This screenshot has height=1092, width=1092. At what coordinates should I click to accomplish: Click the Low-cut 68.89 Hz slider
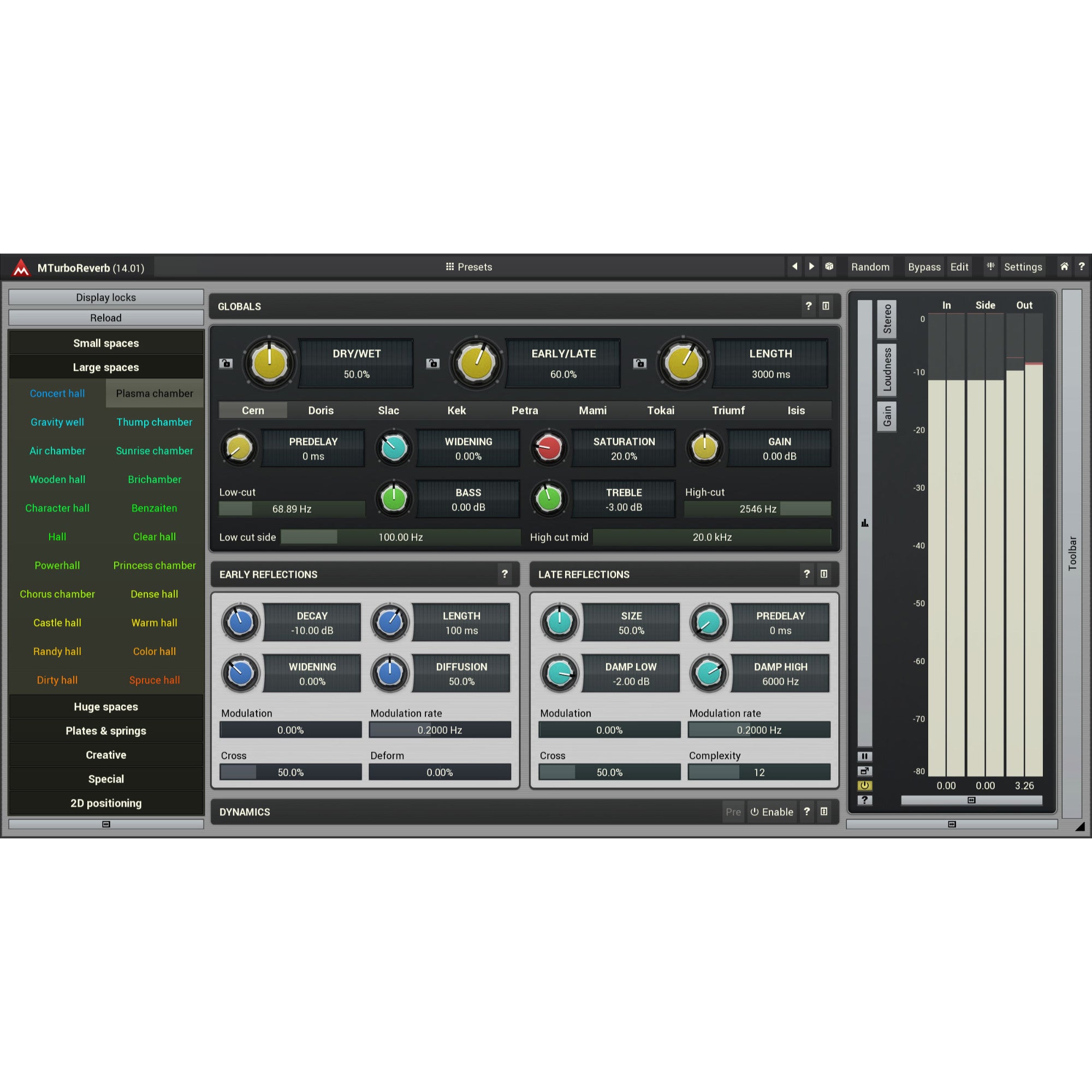tap(292, 509)
